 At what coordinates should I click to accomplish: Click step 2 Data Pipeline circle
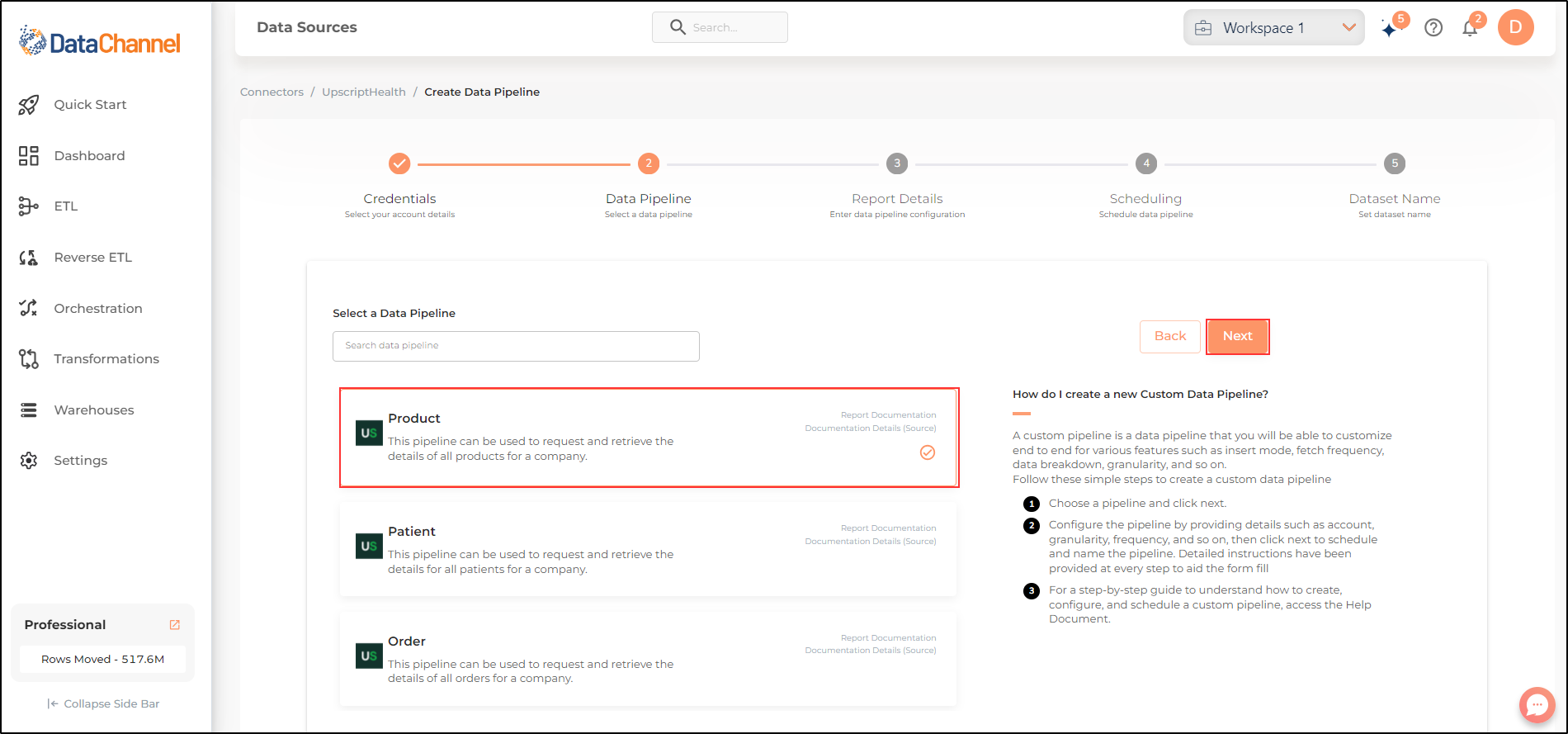[649, 163]
